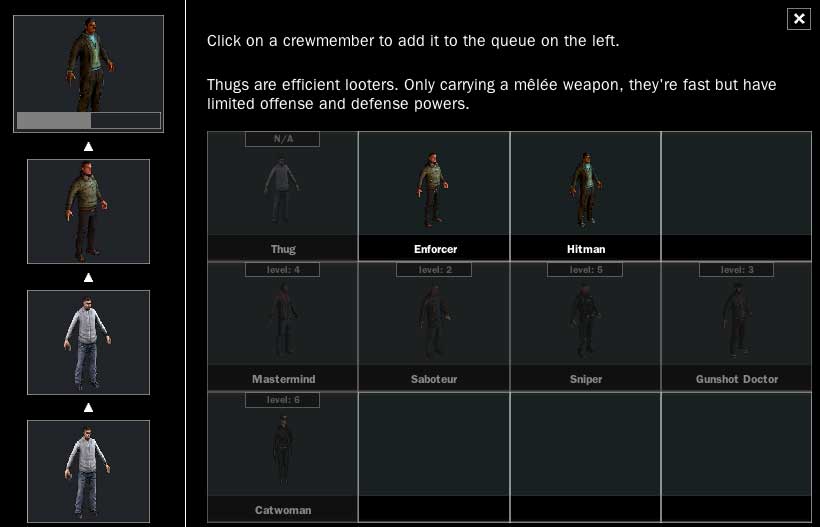Viewport: 820px width, 527px height.
Task: Click the up arrow below training slot
Action: tap(88, 146)
